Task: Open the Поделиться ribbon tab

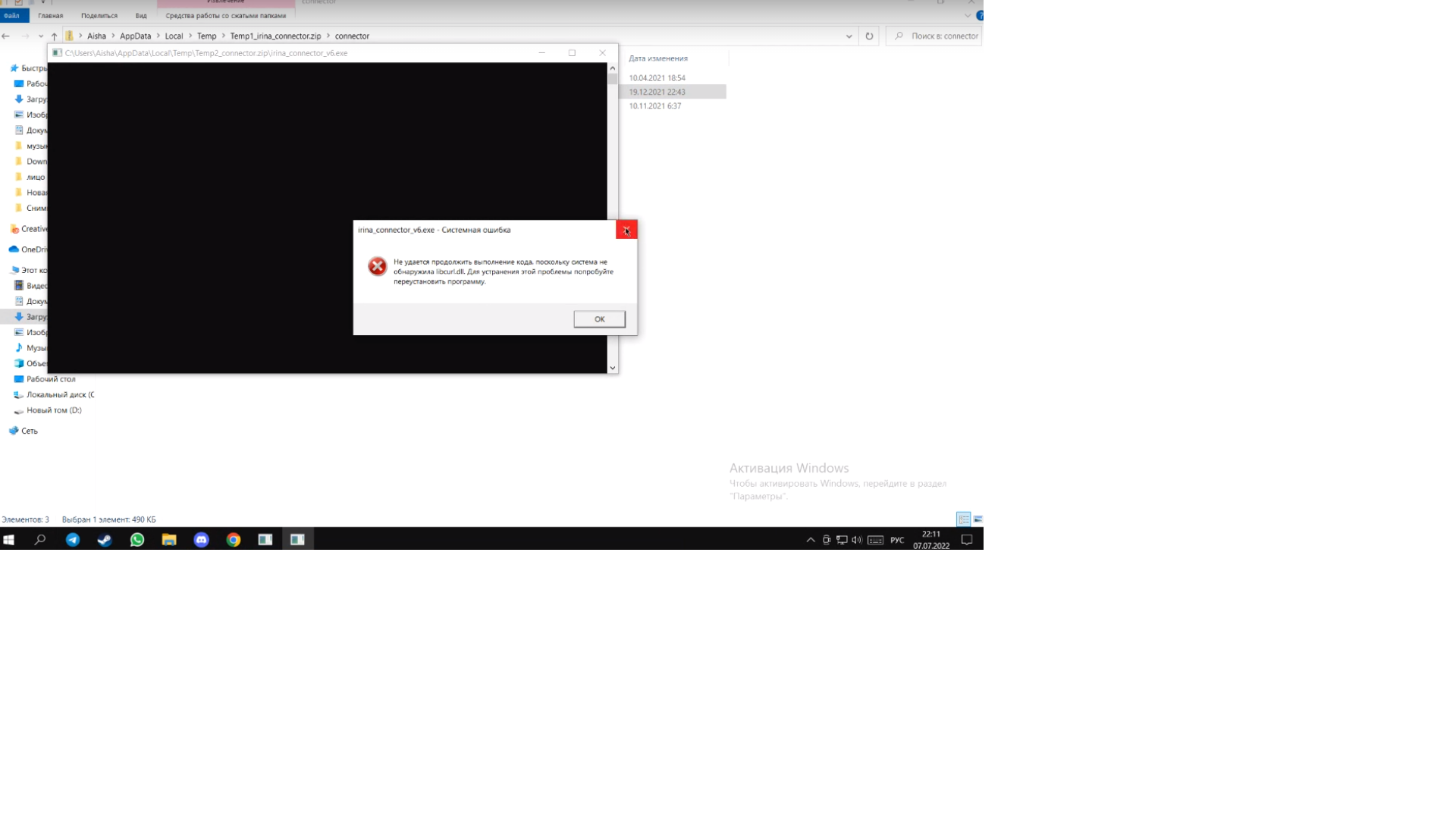Action: click(99, 15)
